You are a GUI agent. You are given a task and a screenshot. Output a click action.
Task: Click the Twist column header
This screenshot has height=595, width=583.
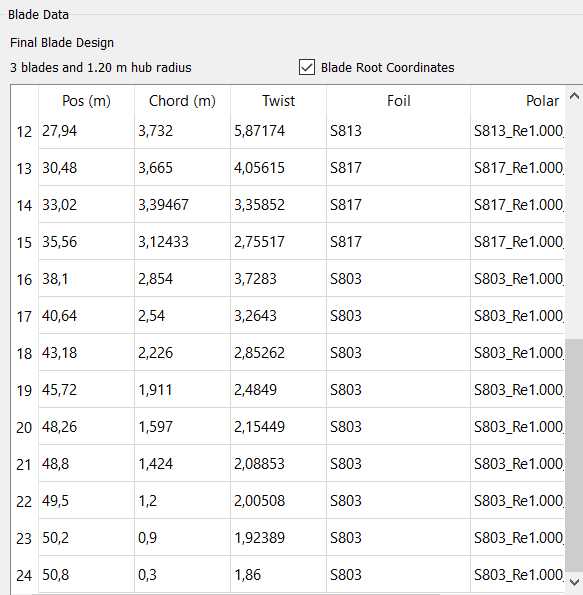point(278,101)
